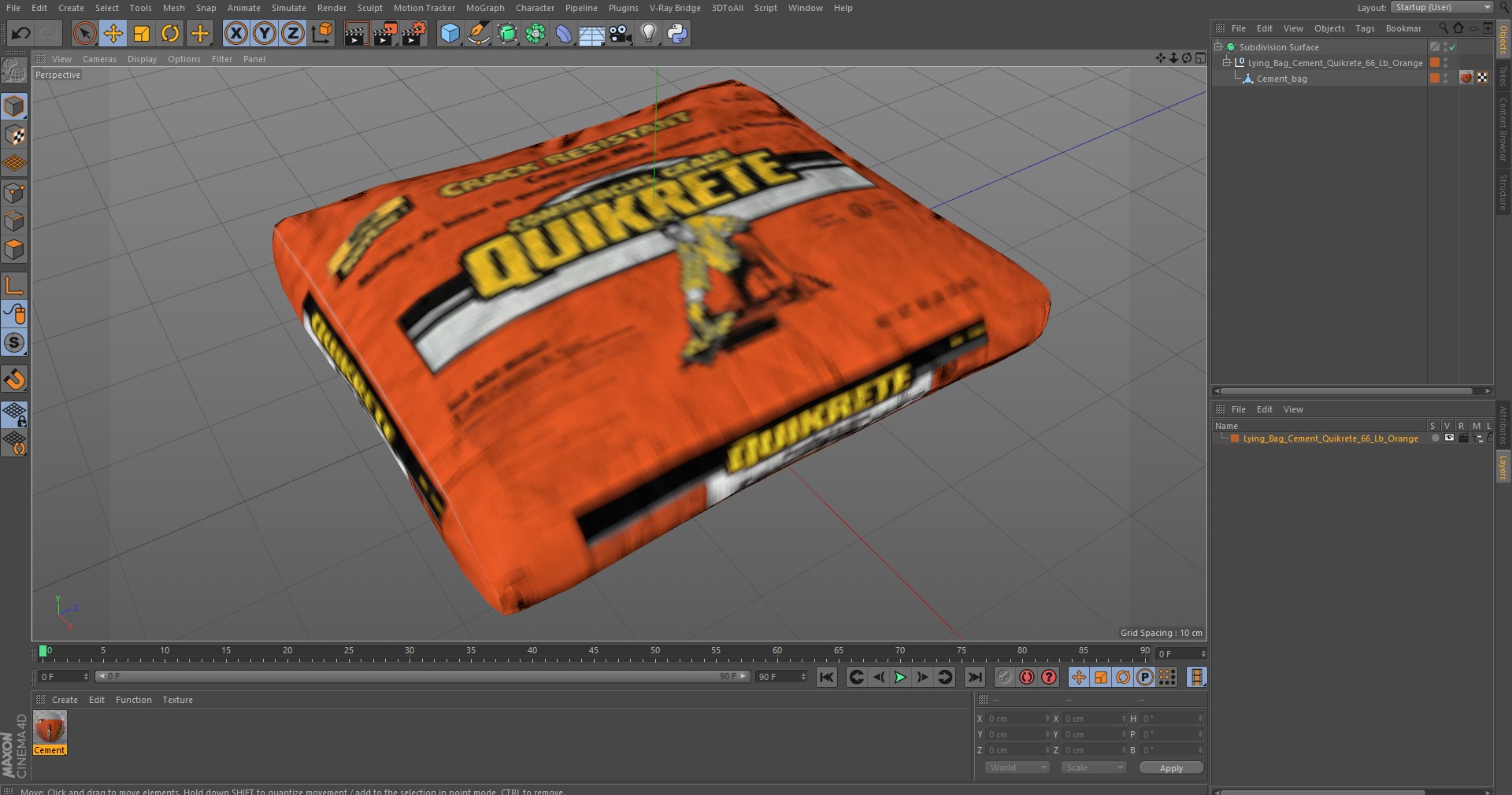Activate the Scale tool
1512x795 pixels.
point(142,33)
